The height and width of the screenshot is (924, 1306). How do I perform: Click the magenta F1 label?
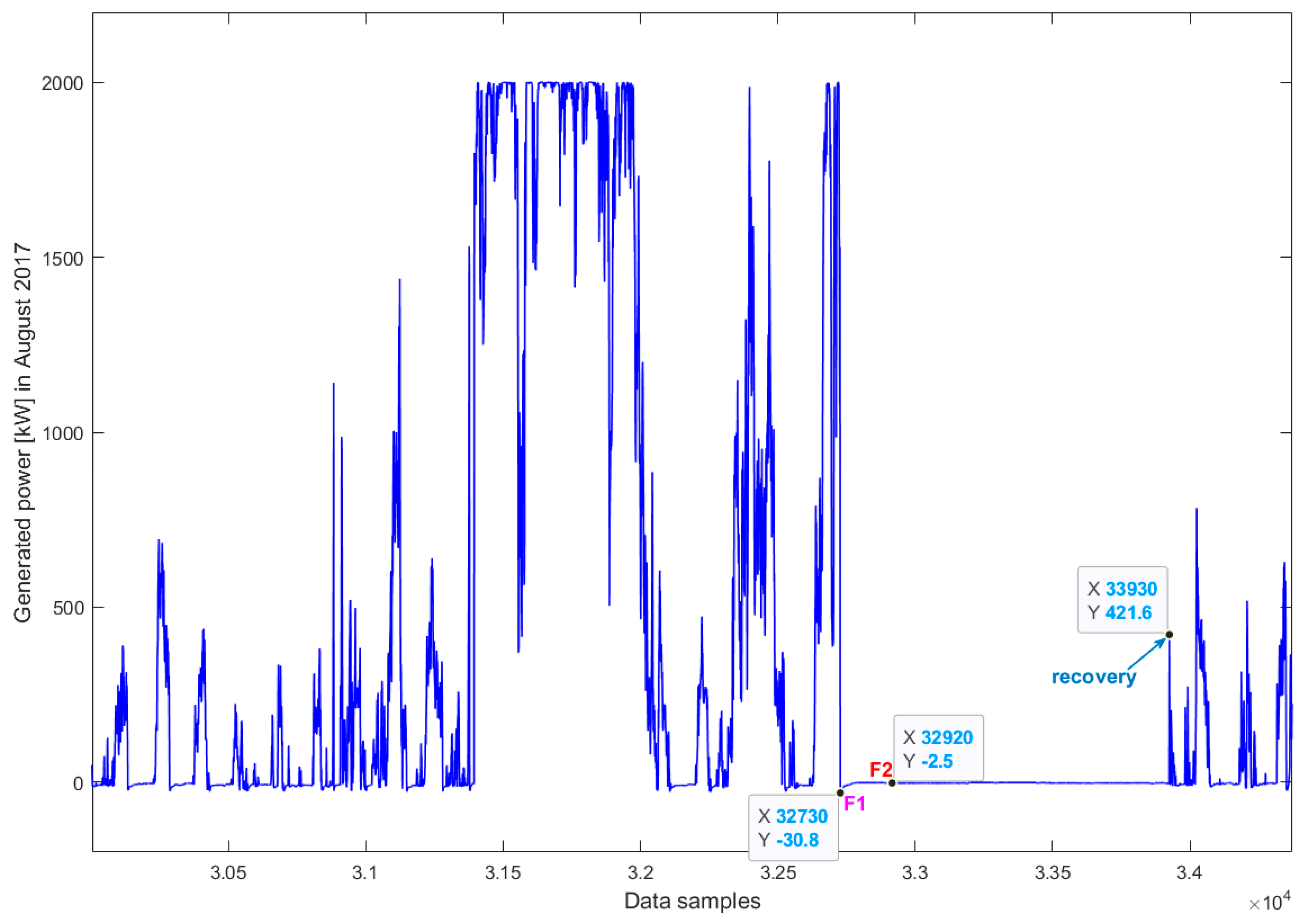tap(855, 803)
